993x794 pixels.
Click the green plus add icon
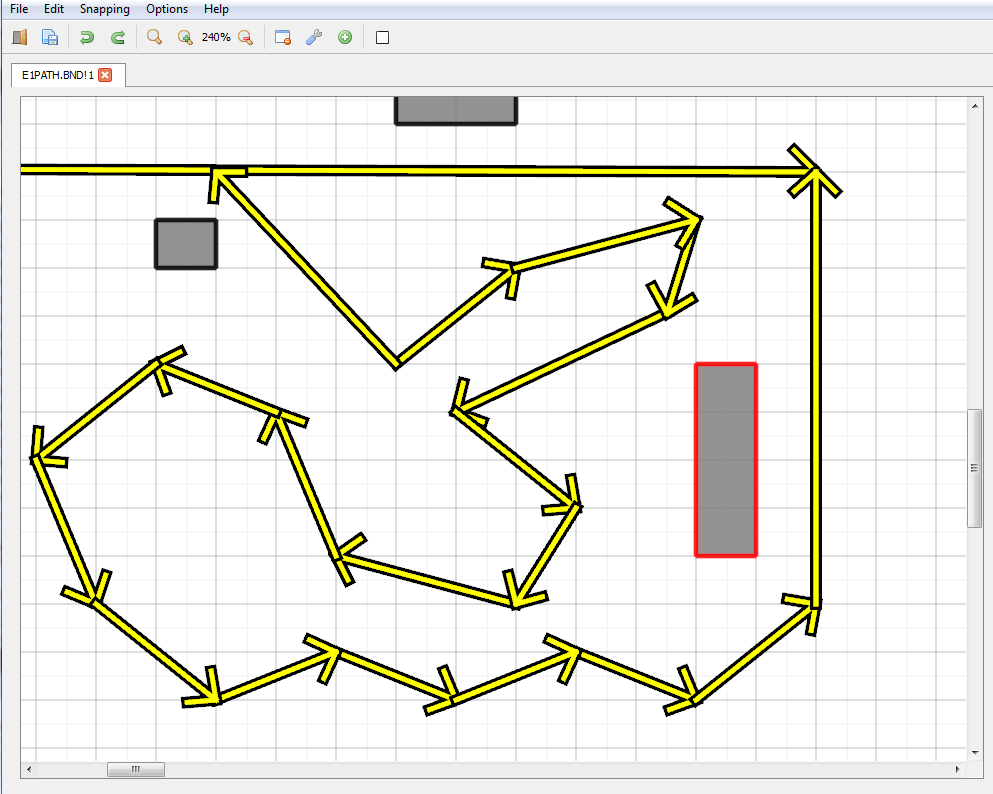[345, 38]
